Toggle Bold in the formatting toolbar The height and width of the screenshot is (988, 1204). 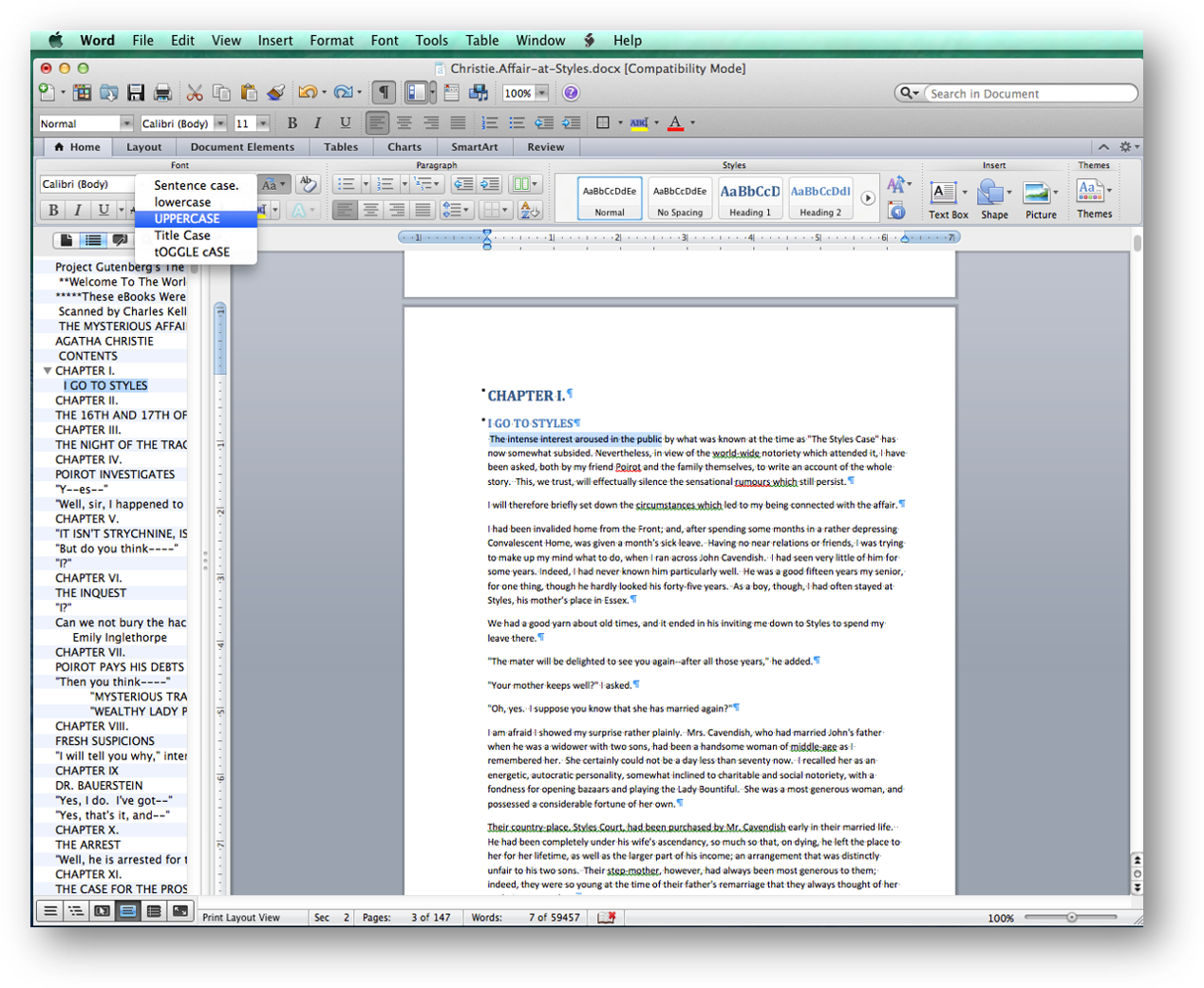pos(292,123)
